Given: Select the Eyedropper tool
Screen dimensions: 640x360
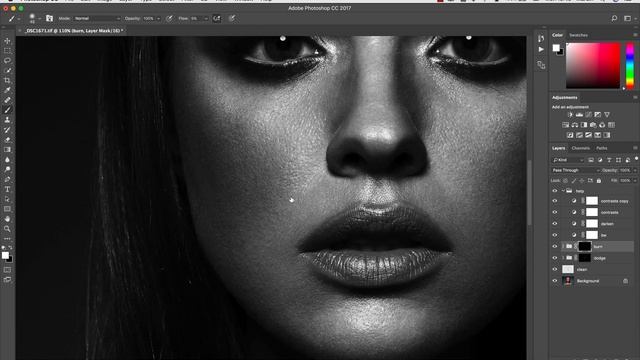Looking at the screenshot, I should 7,90.
